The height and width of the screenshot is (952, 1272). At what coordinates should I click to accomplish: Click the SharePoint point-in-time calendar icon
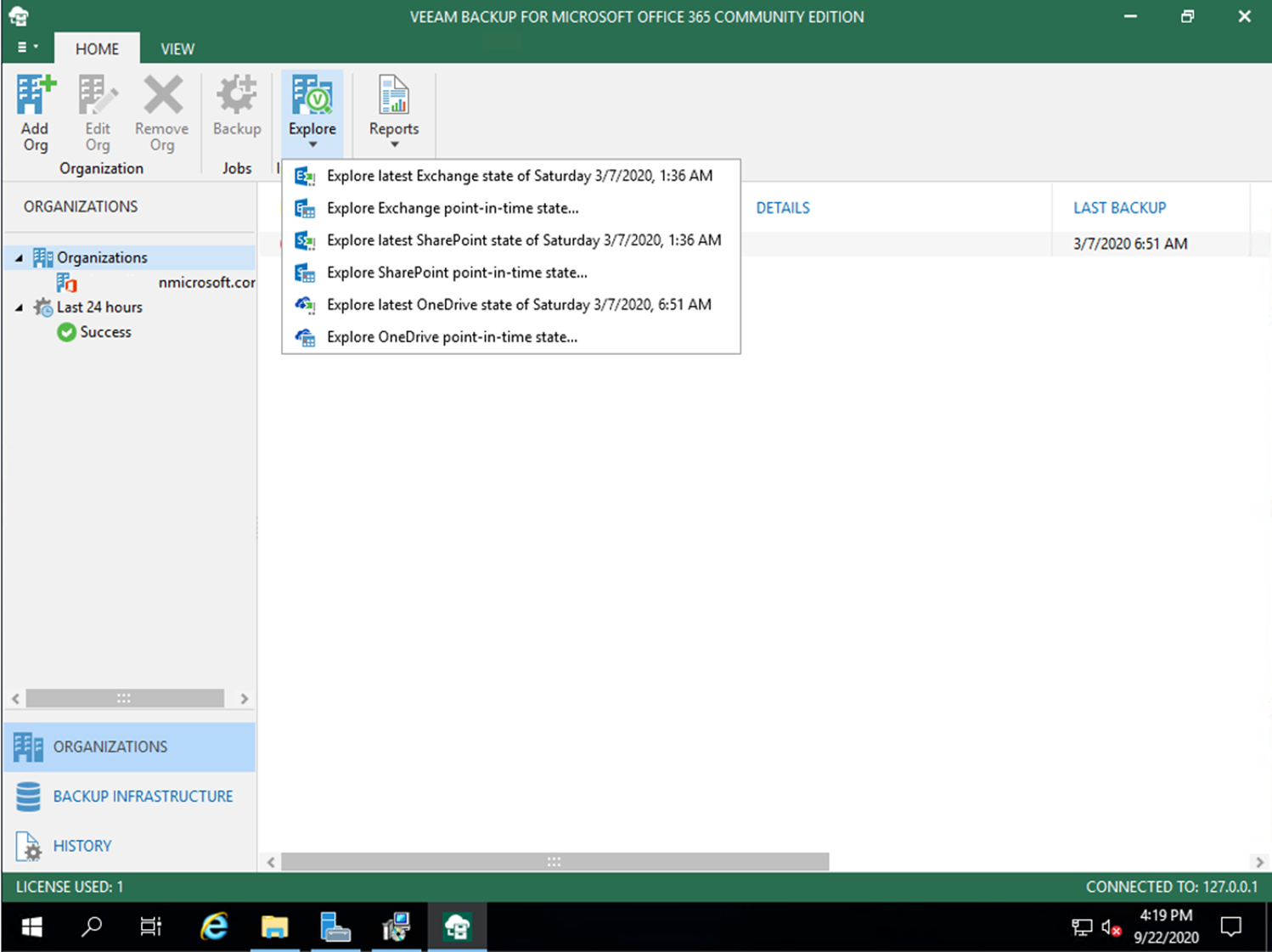(x=305, y=273)
